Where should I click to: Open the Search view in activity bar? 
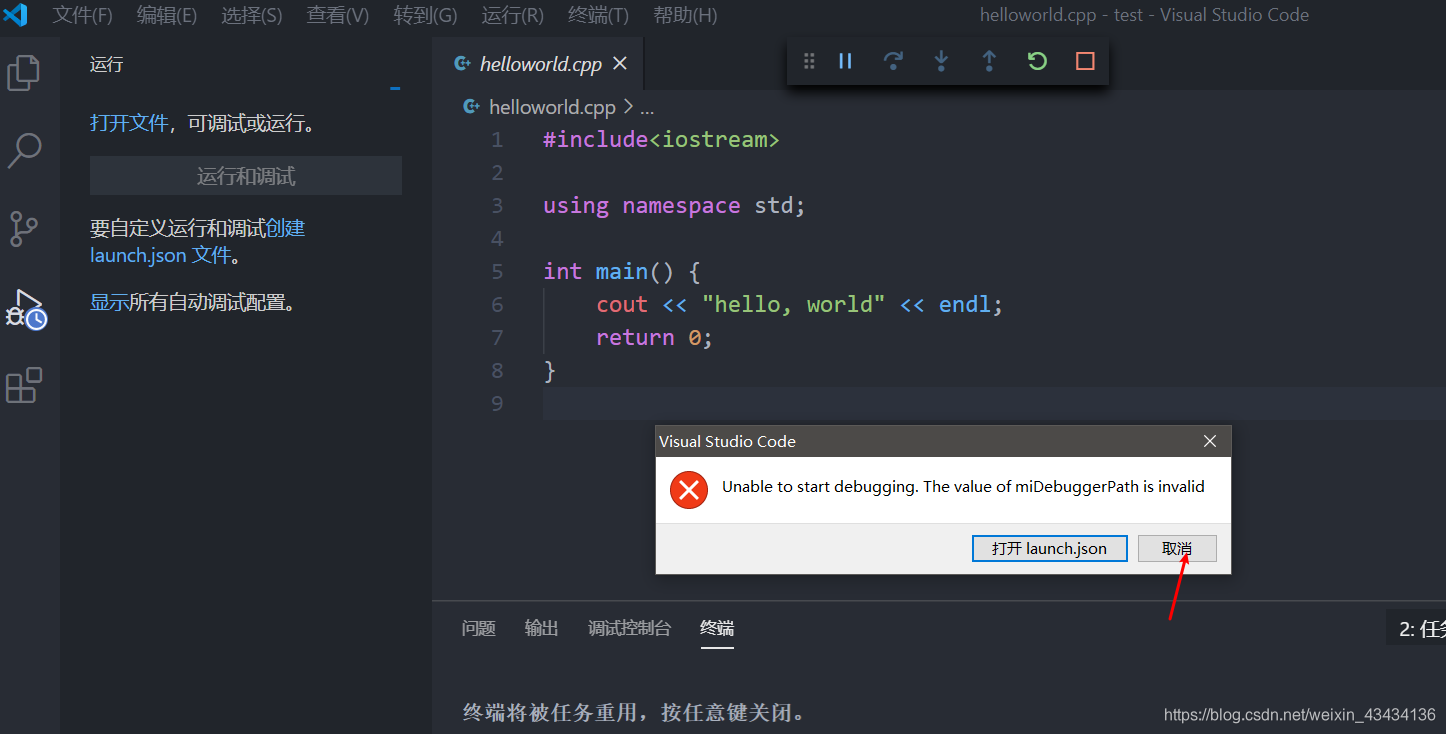(24, 151)
